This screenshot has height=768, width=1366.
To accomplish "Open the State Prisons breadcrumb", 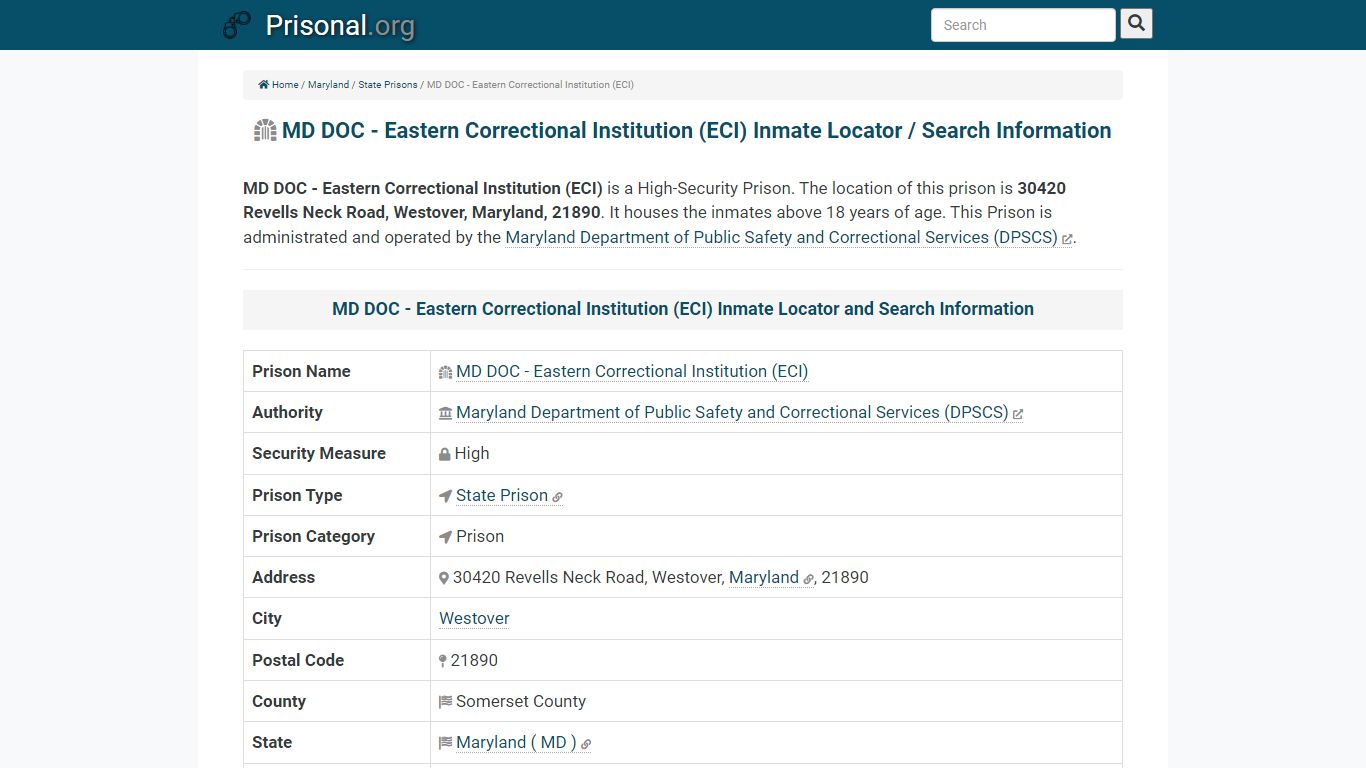I will (x=388, y=85).
